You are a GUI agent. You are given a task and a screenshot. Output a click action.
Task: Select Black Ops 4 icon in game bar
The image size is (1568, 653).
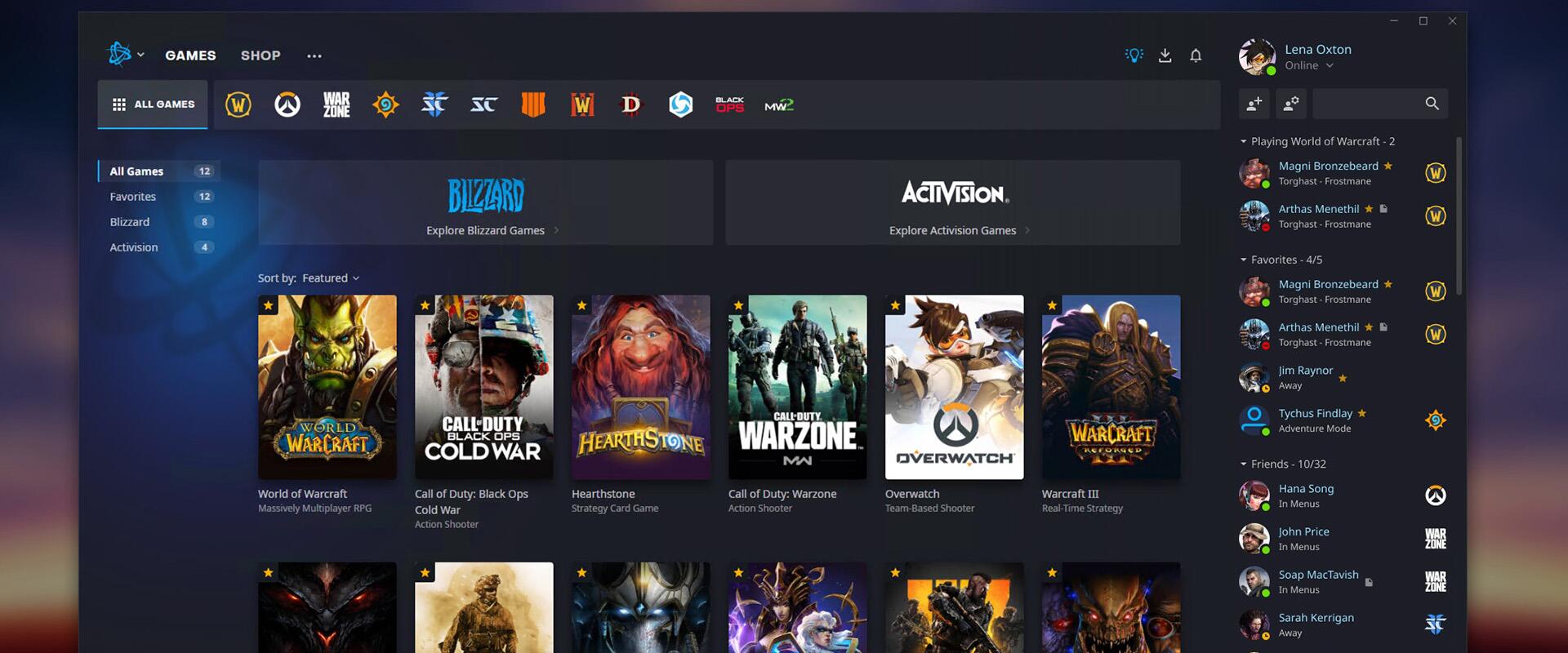point(533,104)
